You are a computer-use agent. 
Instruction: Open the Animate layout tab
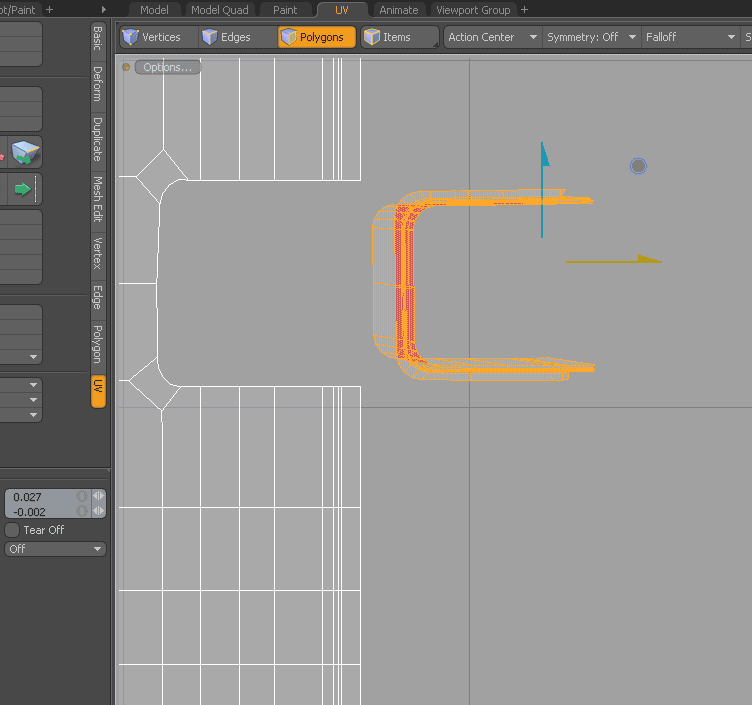pyautogui.click(x=399, y=10)
